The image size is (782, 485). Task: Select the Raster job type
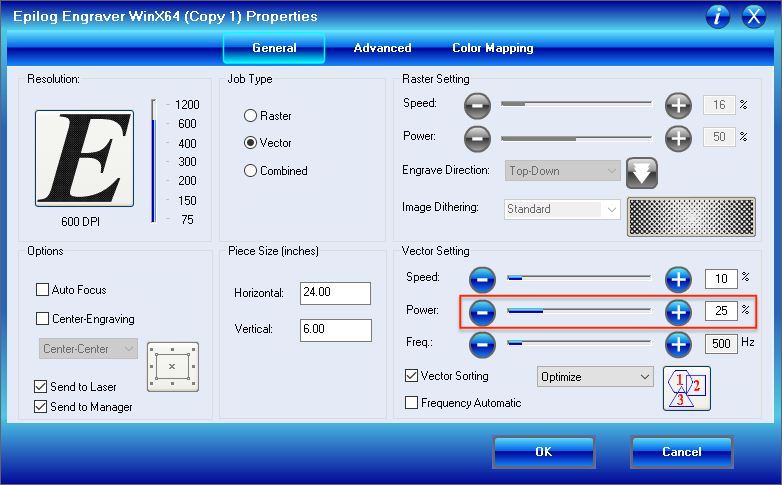tap(267, 116)
